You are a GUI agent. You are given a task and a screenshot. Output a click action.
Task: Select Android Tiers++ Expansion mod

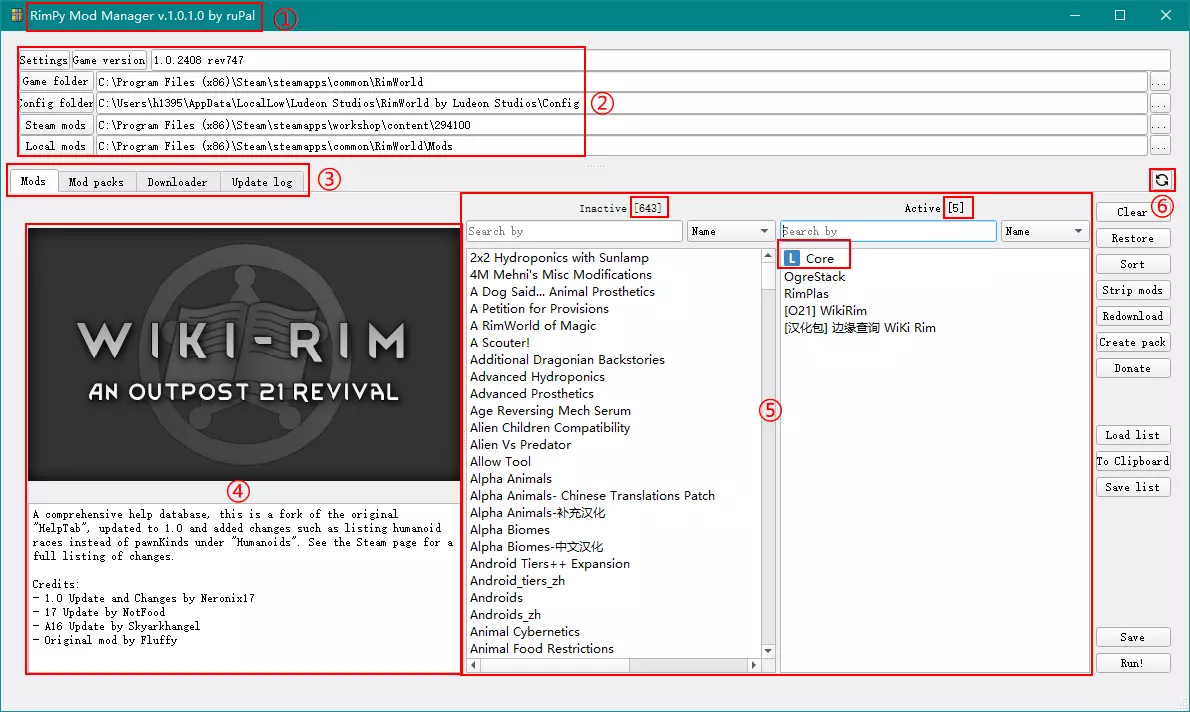pyautogui.click(x=549, y=564)
